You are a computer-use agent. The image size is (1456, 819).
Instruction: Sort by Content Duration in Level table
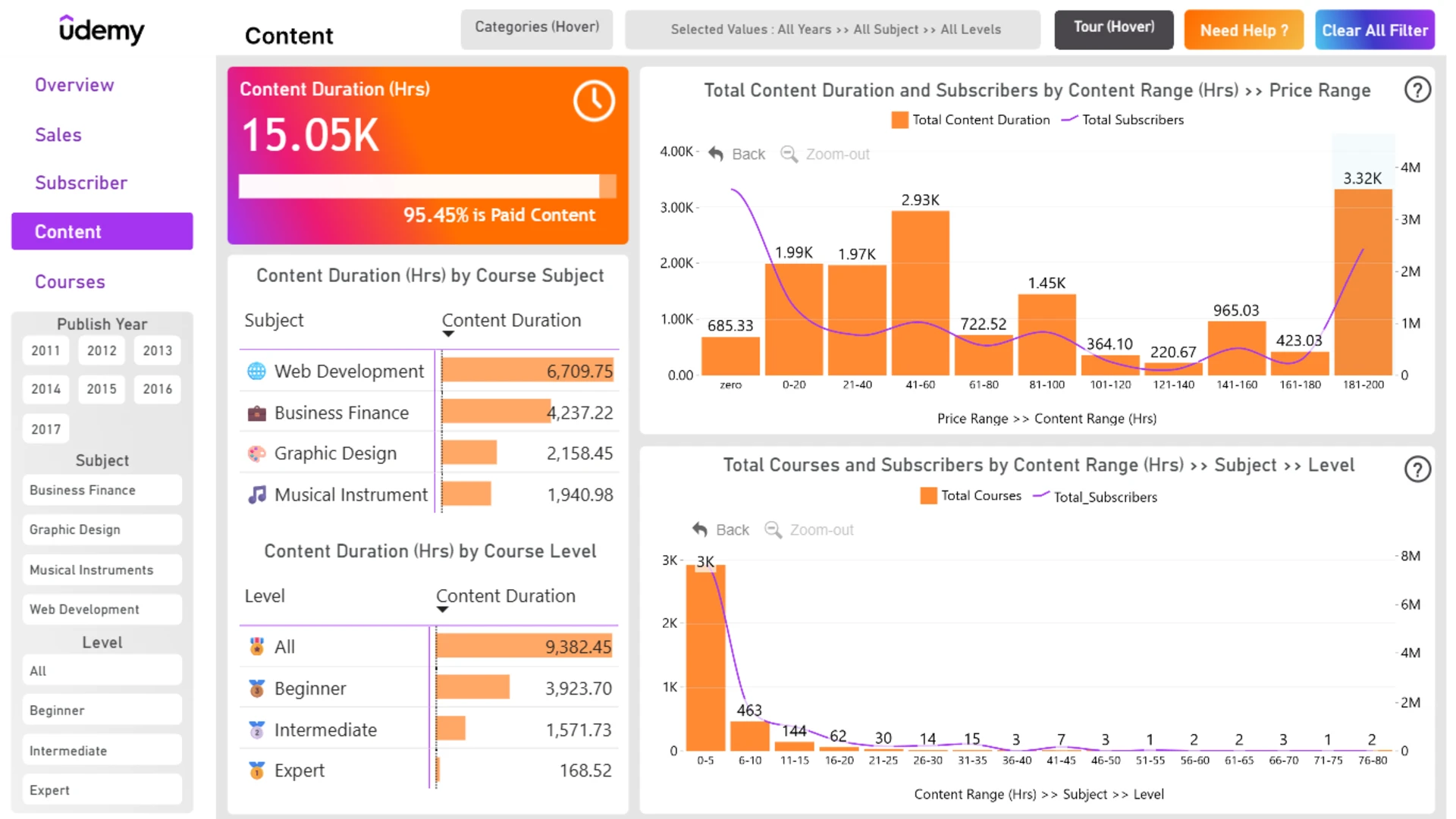(x=505, y=596)
